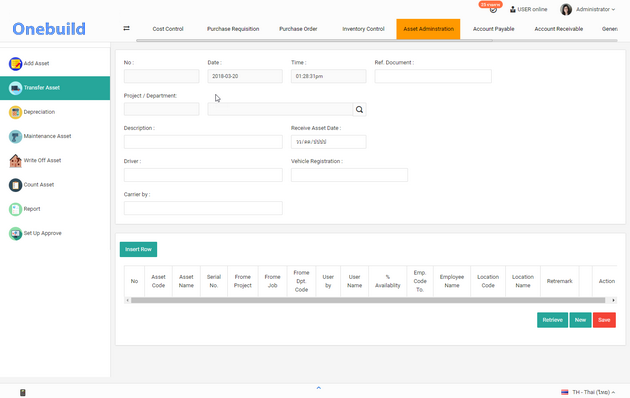The image size is (630, 398).
Task: Click the Write Off Asset house icon
Action: point(15,161)
